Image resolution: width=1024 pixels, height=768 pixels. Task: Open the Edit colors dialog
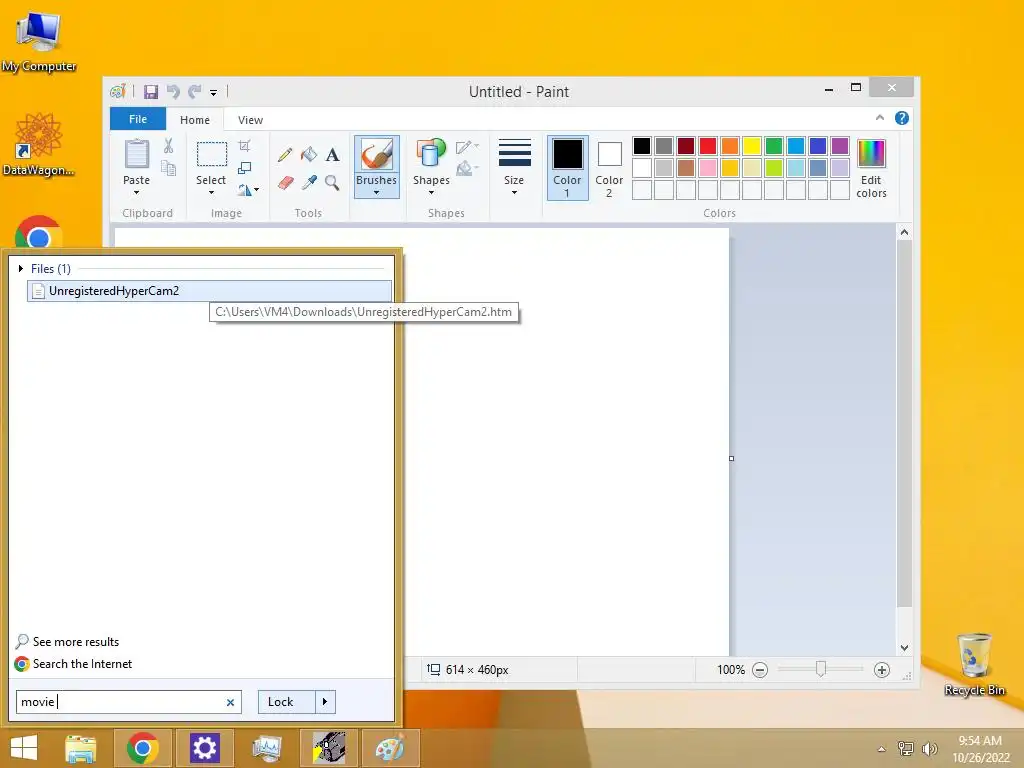coord(871,168)
